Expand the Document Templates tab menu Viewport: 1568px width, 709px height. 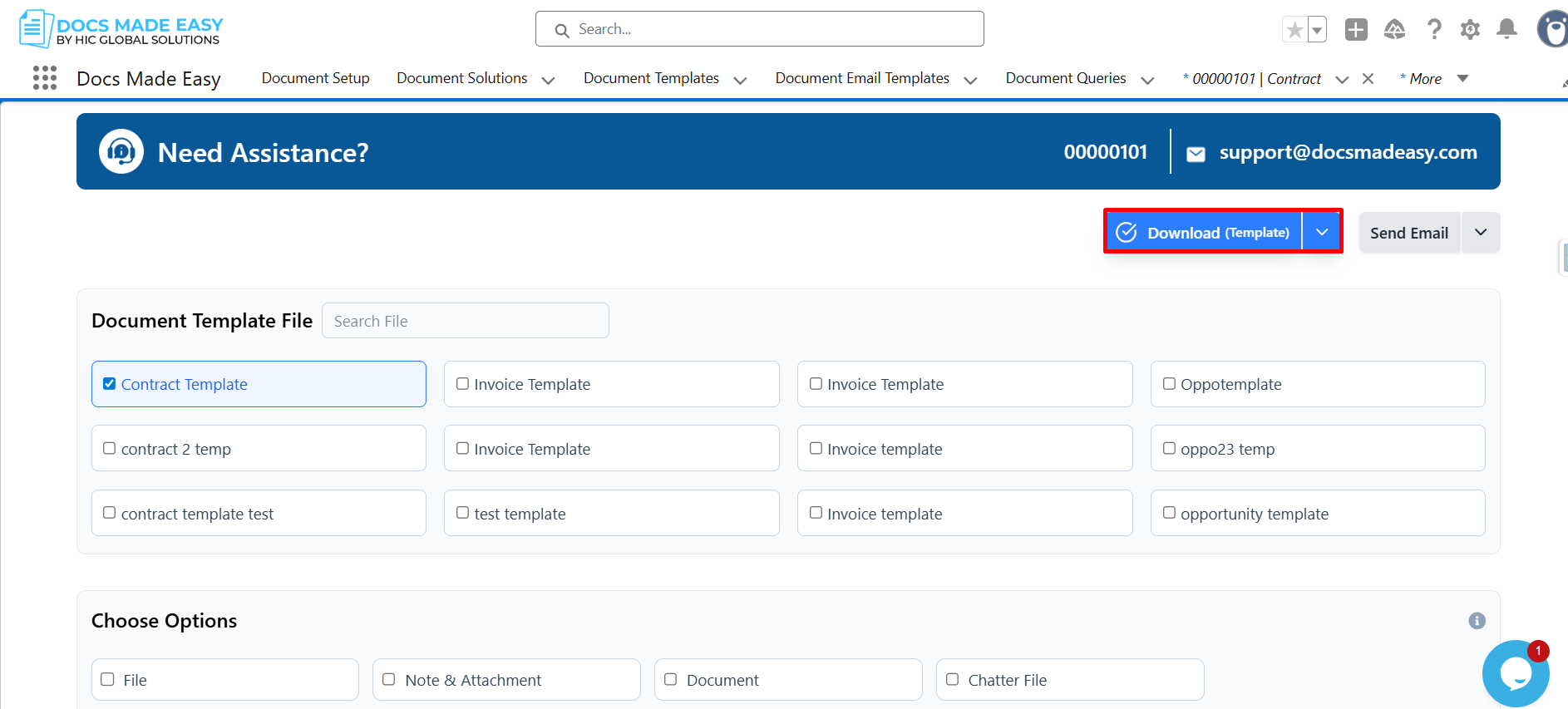[x=740, y=80]
